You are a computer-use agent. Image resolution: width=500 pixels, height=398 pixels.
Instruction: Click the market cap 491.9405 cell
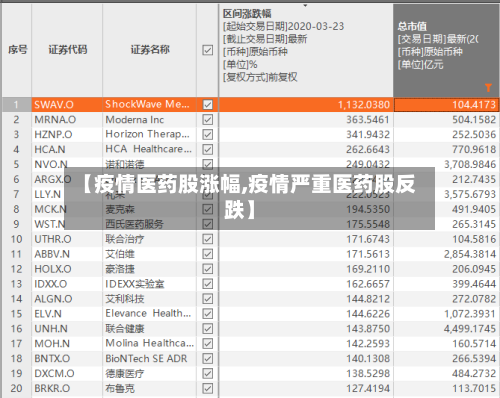[446, 209]
